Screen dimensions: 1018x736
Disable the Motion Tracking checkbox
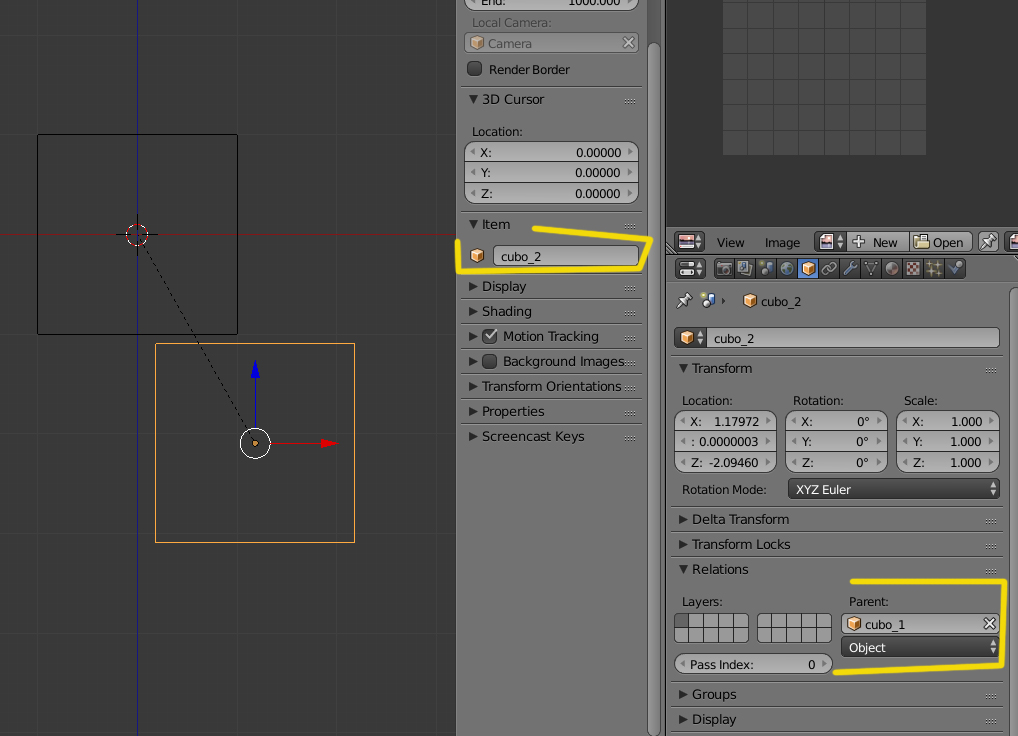click(x=490, y=337)
